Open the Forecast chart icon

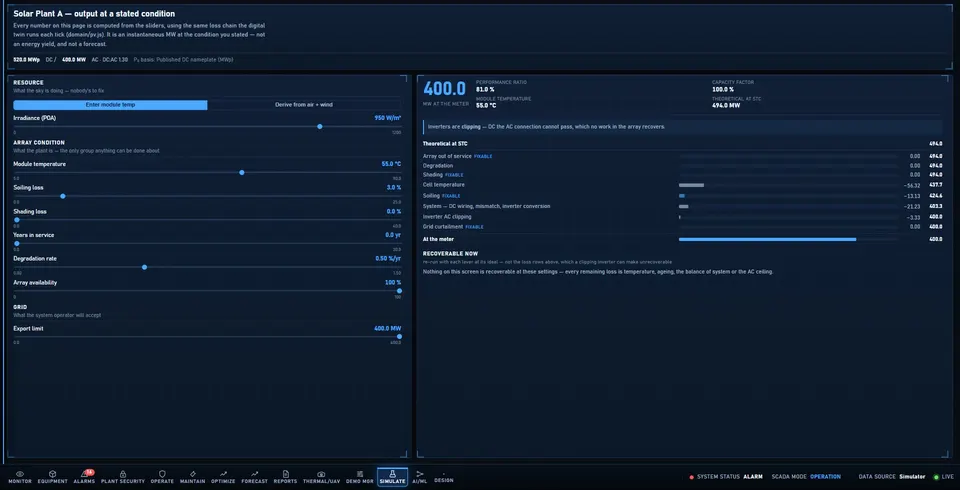point(255,474)
